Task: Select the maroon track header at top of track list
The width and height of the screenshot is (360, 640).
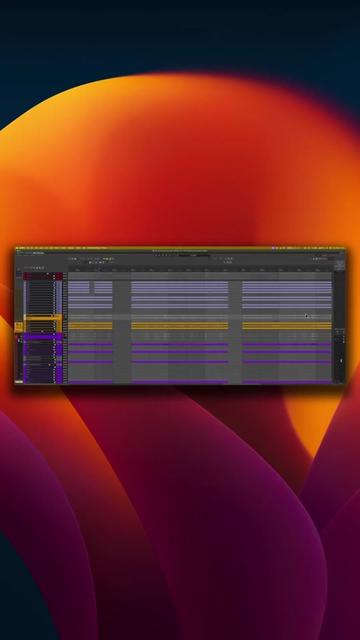Action: coord(43,276)
